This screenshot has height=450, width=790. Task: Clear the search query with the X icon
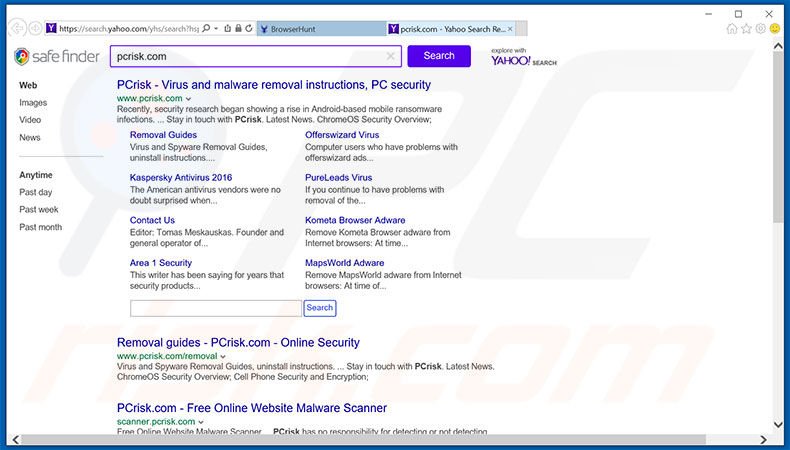[390, 56]
